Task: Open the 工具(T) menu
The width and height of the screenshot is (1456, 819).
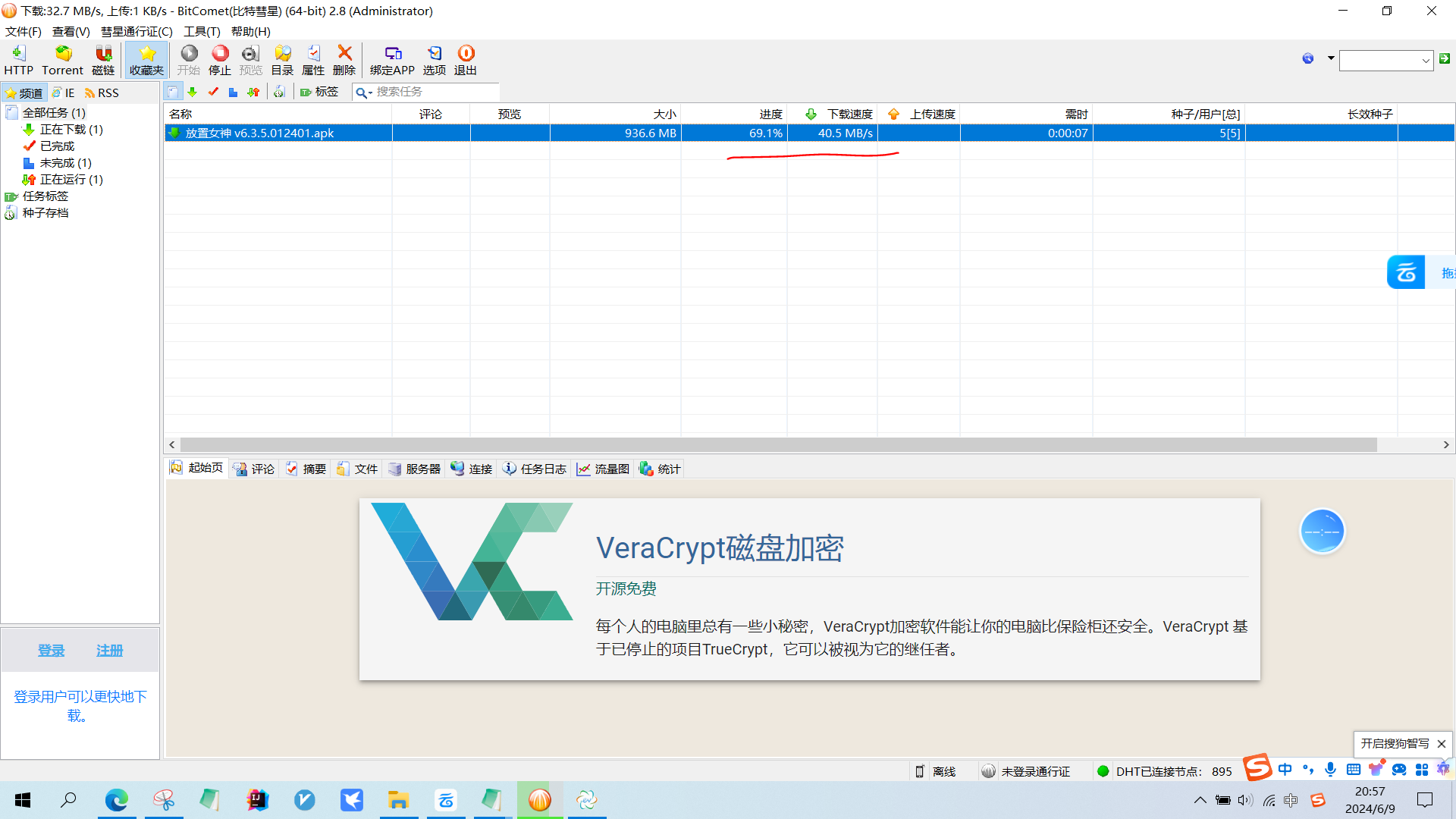Action: pyautogui.click(x=202, y=31)
